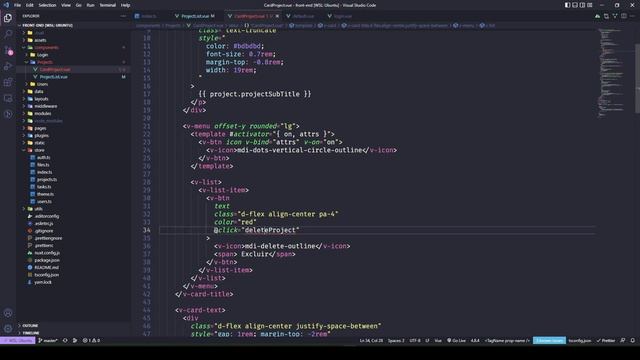Click Ln 34 cursor position status
640x360 pixels.
(371, 340)
